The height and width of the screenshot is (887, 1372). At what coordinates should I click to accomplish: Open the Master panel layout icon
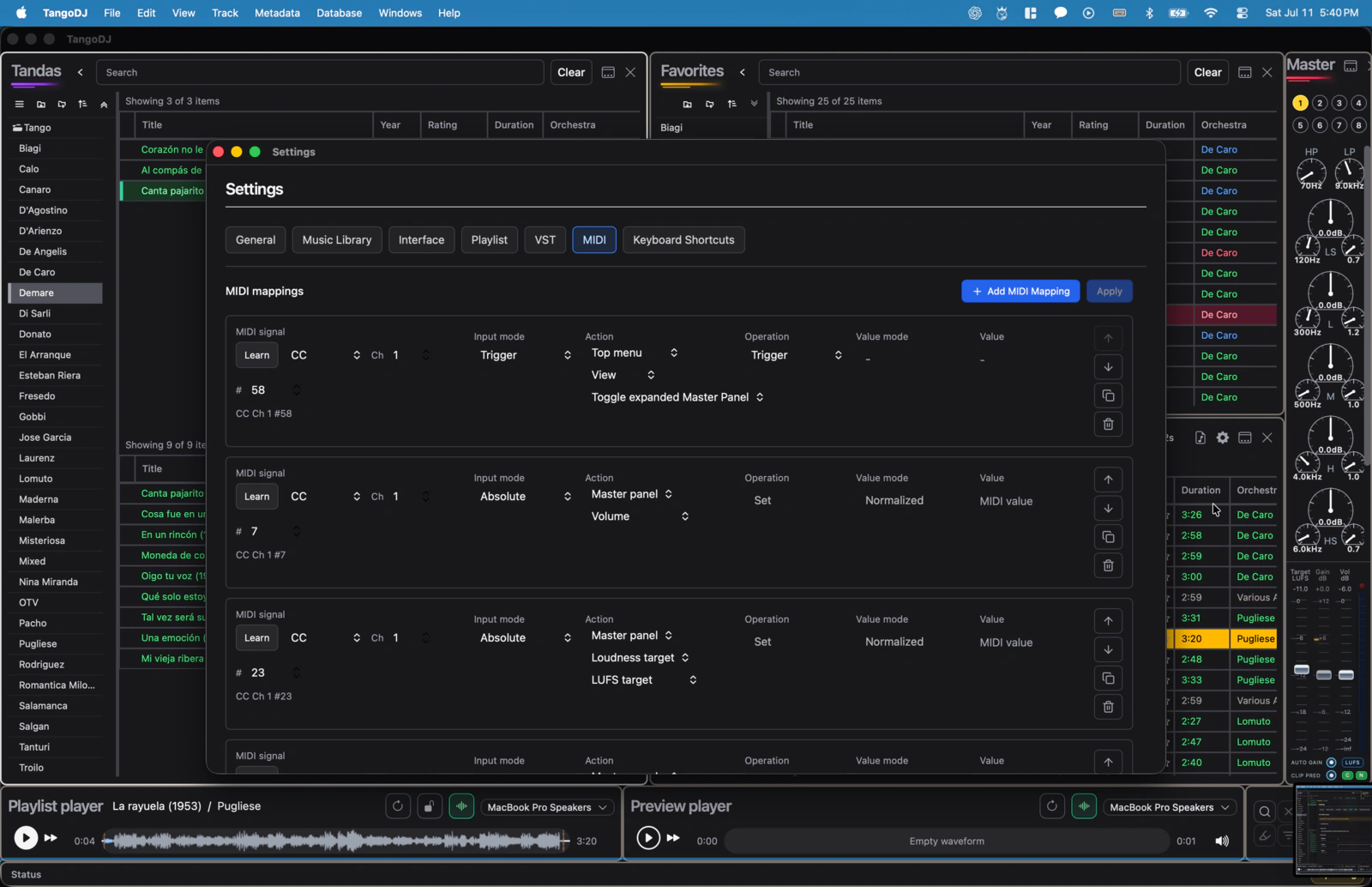pyautogui.click(x=1351, y=66)
